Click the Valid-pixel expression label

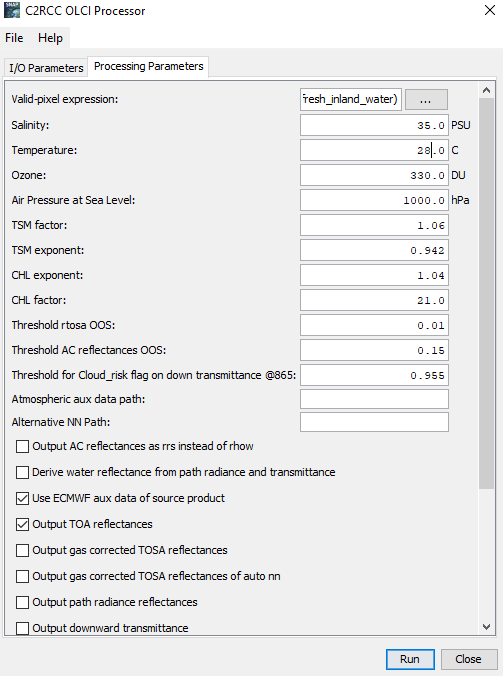(x=65, y=100)
